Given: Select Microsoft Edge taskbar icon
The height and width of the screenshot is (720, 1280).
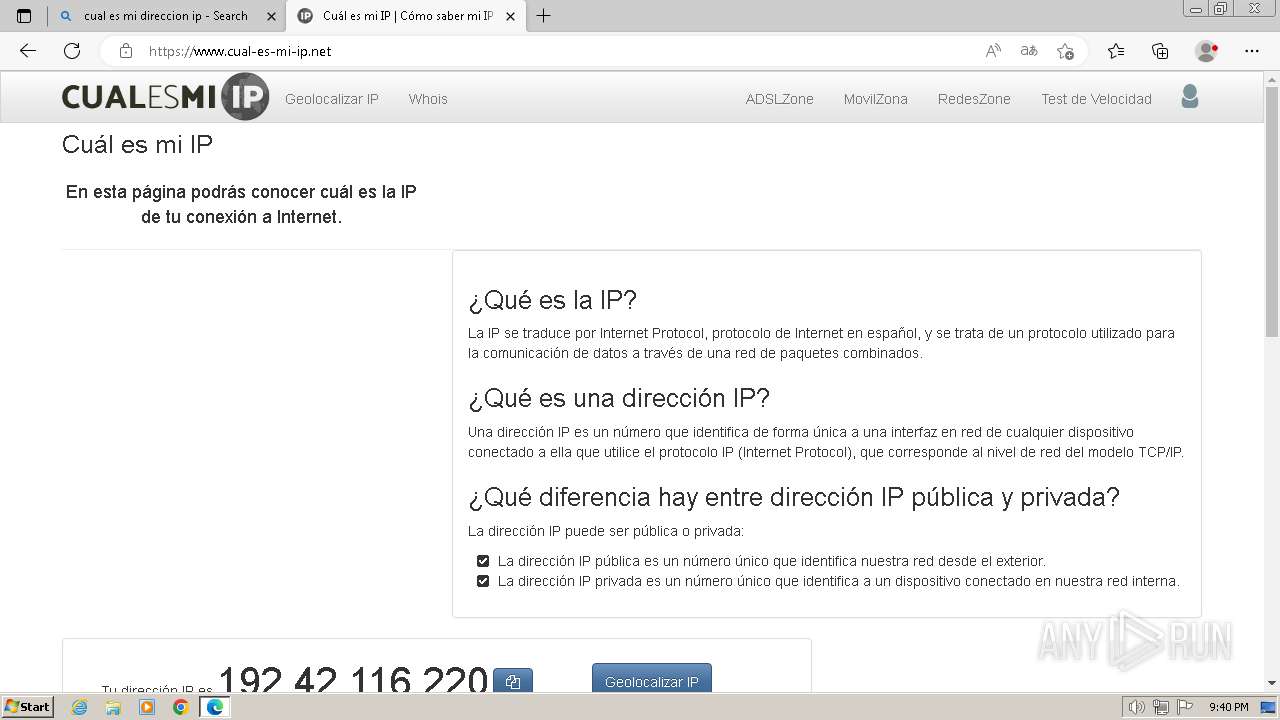Looking at the screenshot, I should [215, 707].
